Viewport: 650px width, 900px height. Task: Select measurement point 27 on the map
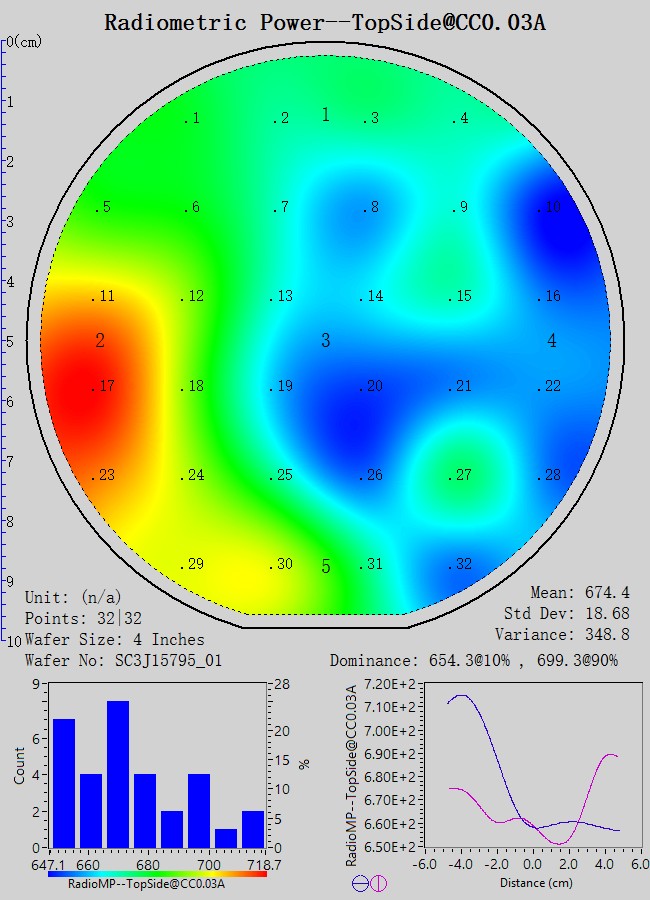click(x=460, y=475)
